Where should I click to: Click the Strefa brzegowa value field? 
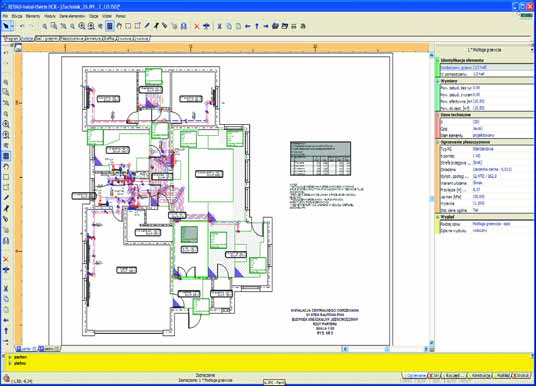(502, 163)
